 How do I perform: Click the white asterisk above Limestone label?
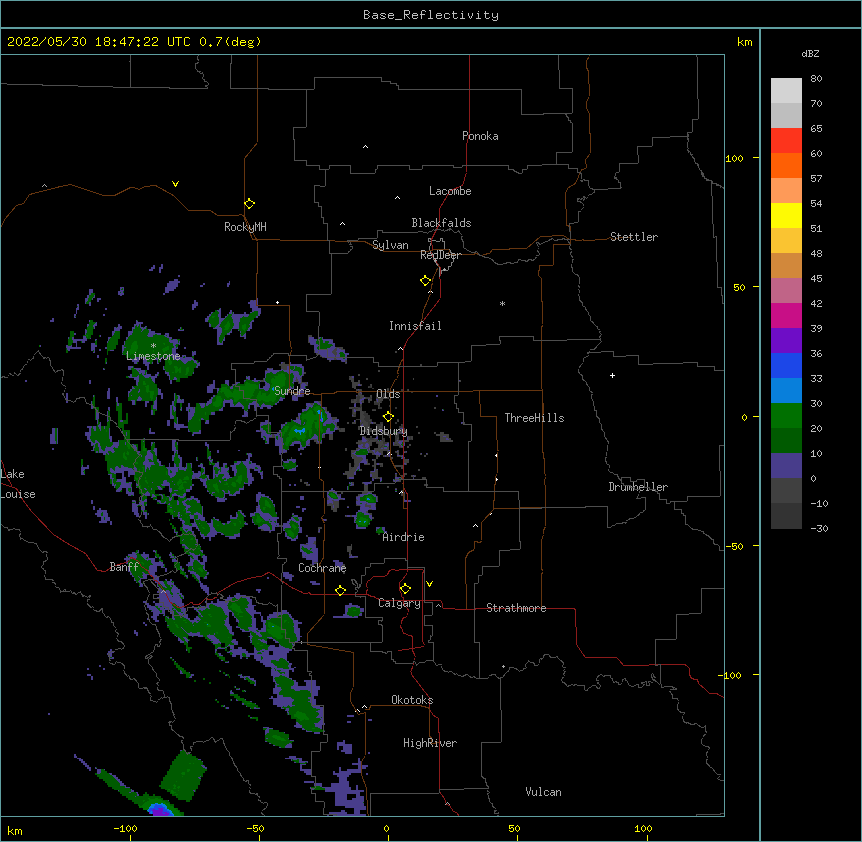tap(153, 346)
